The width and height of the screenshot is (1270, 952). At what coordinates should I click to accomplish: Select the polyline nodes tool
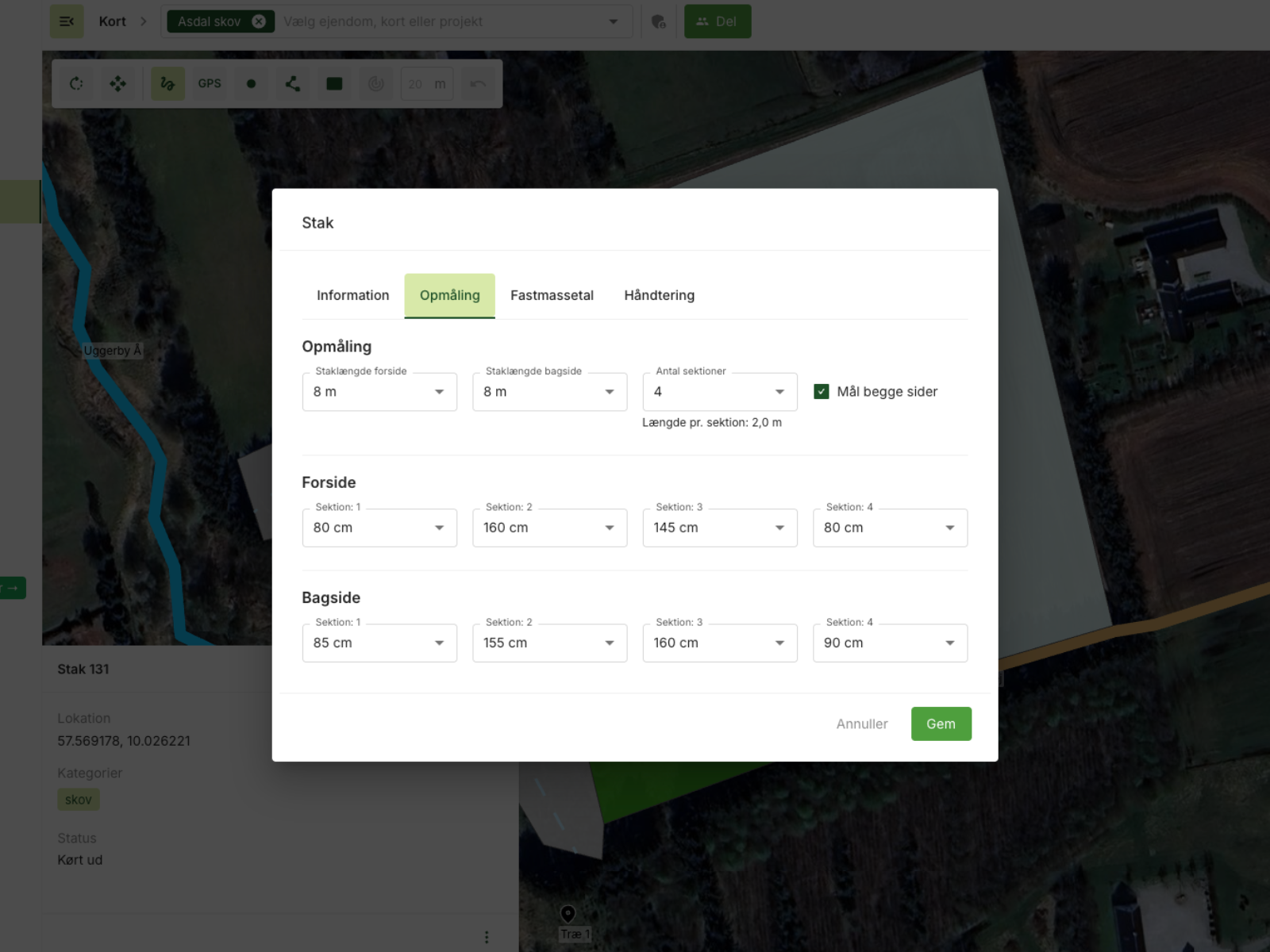pyautogui.click(x=293, y=83)
